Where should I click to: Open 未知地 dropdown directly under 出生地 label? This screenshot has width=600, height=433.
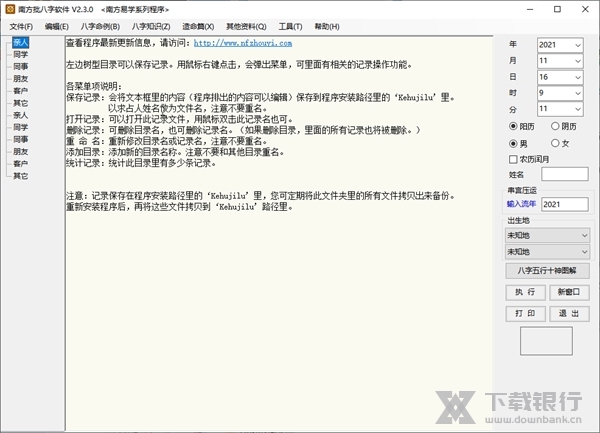point(547,235)
